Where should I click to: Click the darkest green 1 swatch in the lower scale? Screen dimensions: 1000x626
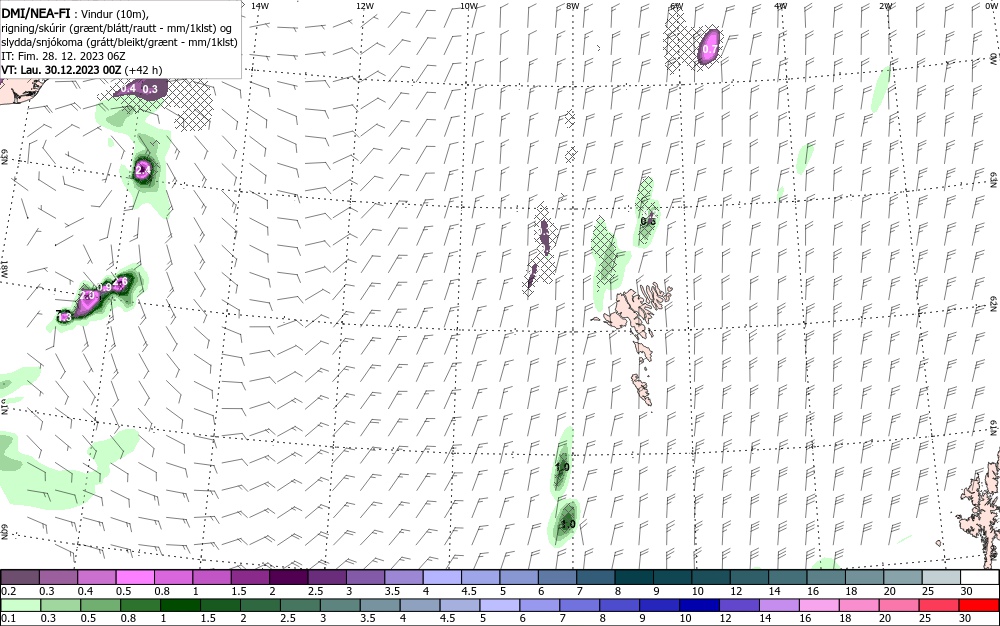tap(180, 604)
